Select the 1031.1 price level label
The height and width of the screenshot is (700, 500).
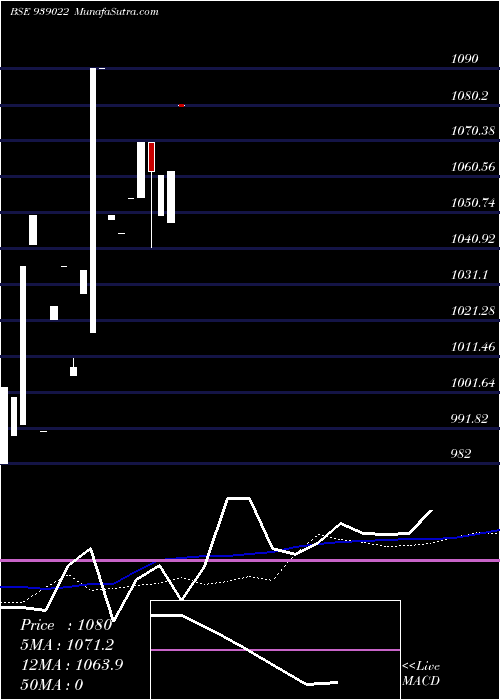pyautogui.click(x=469, y=275)
